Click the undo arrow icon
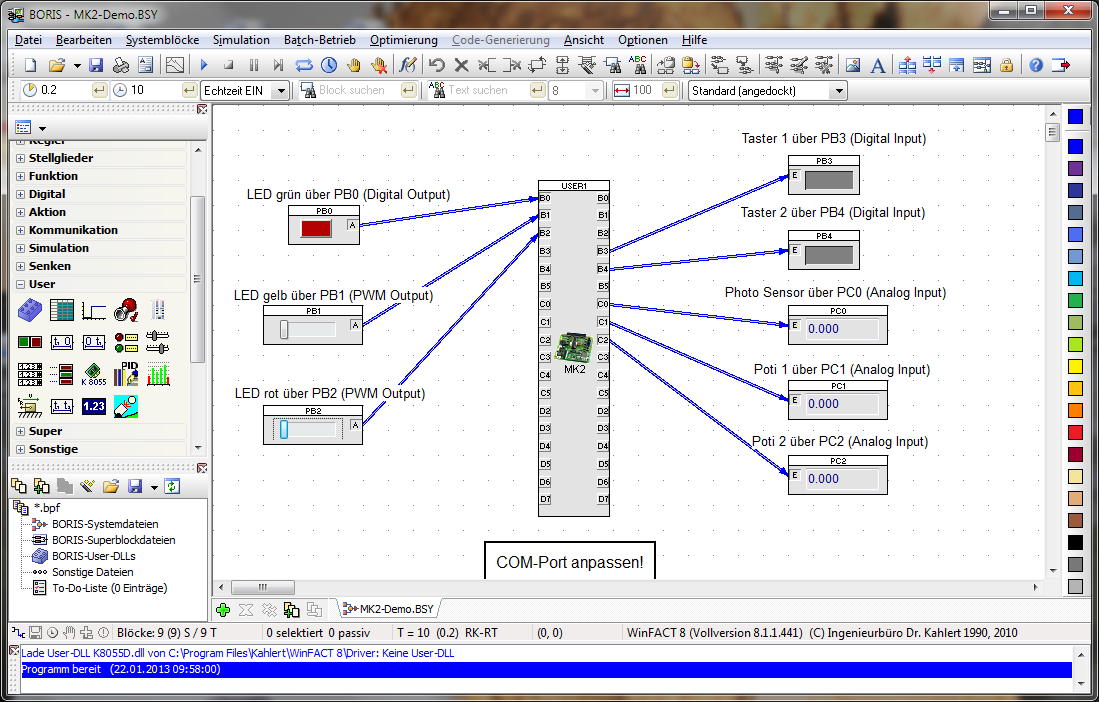This screenshot has height=702, width=1099. point(437,65)
